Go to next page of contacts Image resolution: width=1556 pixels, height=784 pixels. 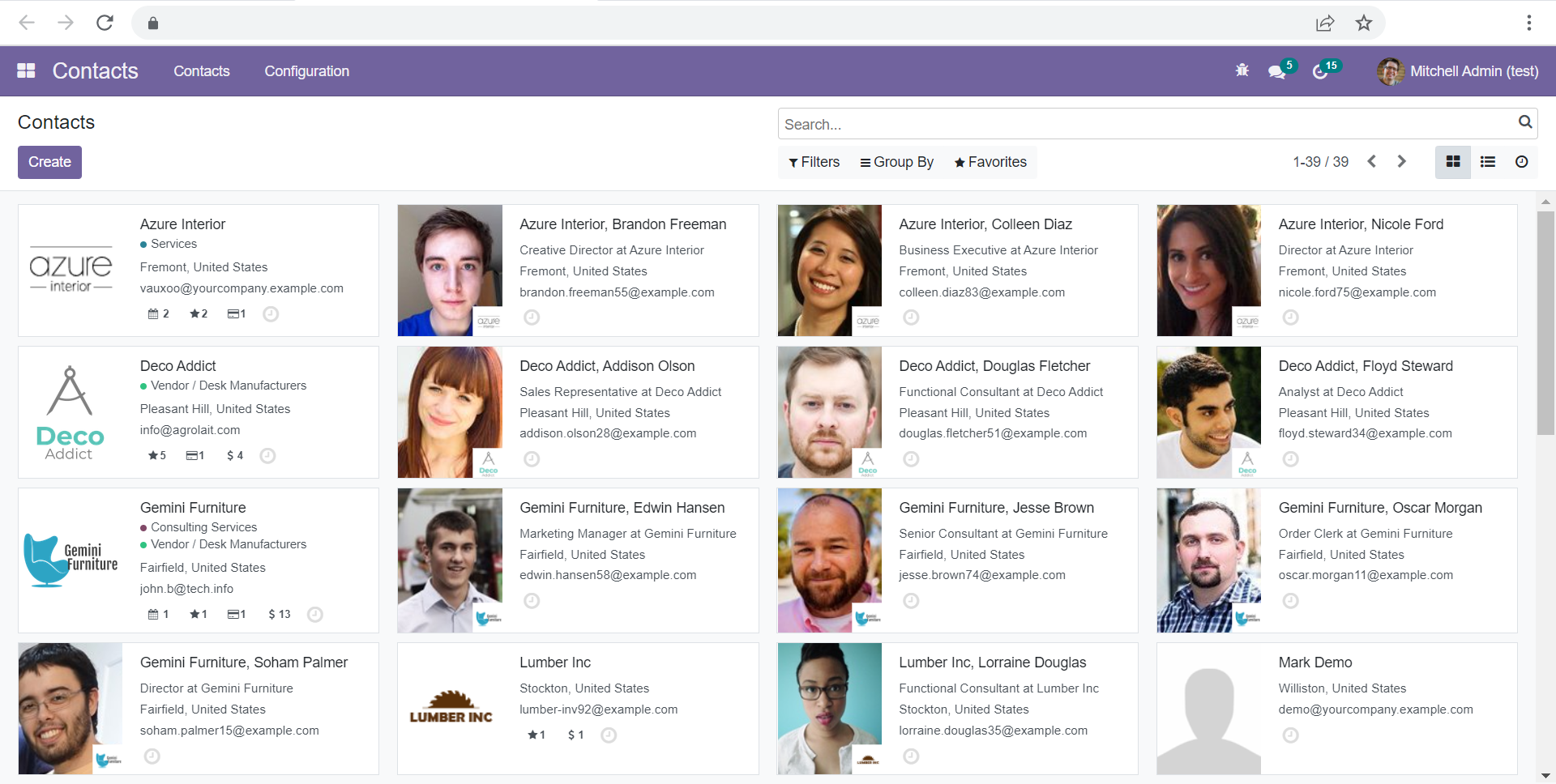pyautogui.click(x=1401, y=161)
